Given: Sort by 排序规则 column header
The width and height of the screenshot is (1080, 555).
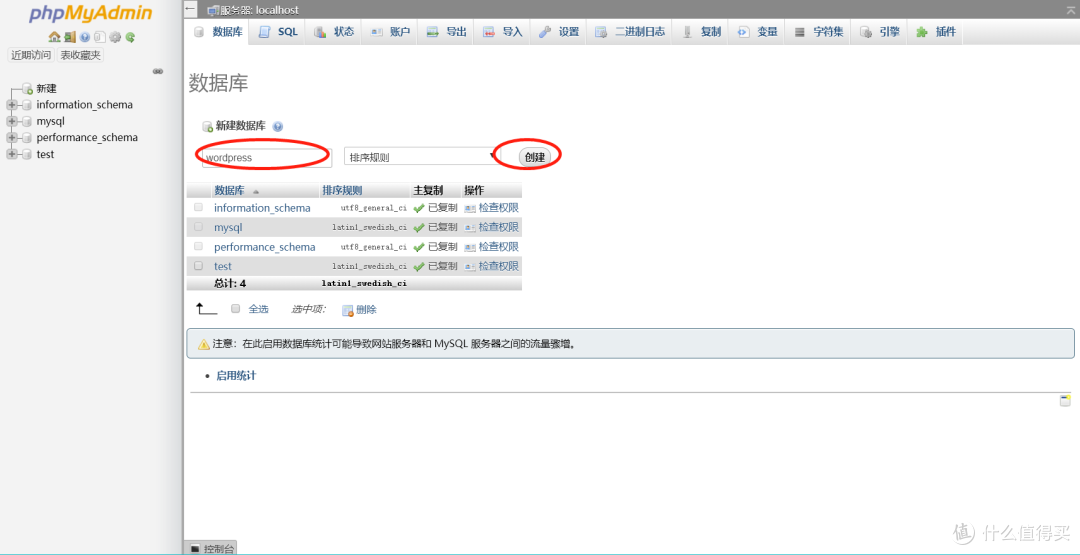Looking at the screenshot, I should pyautogui.click(x=342, y=191).
